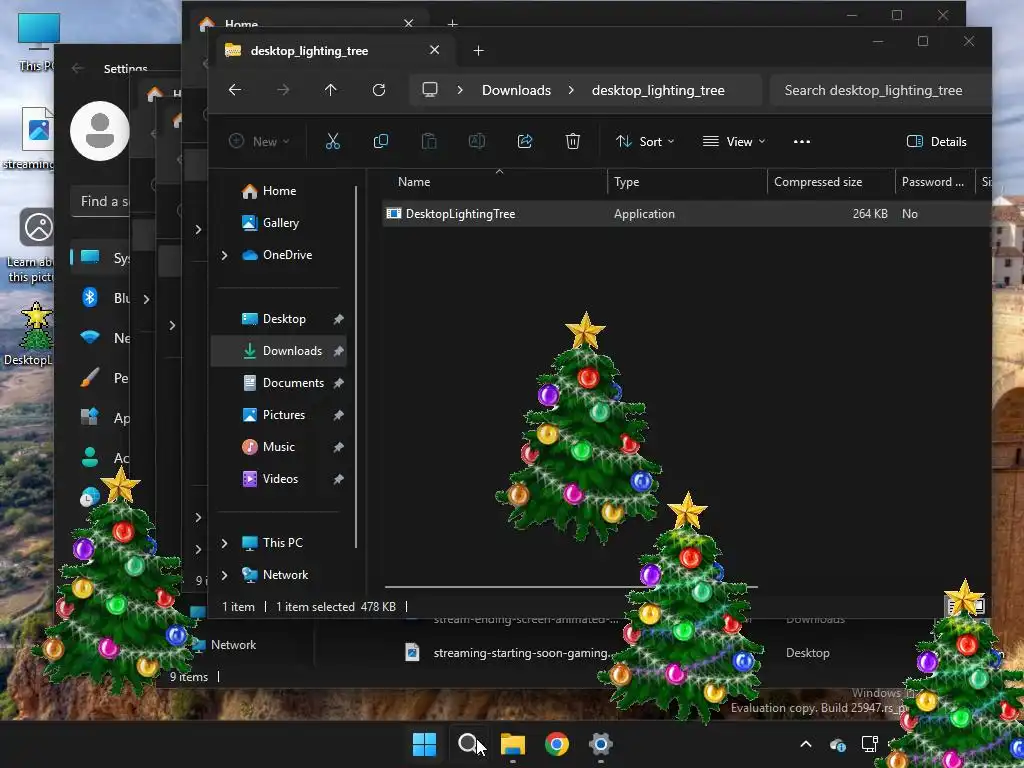Go up one folder level
Image resolution: width=1024 pixels, height=768 pixels.
(331, 90)
